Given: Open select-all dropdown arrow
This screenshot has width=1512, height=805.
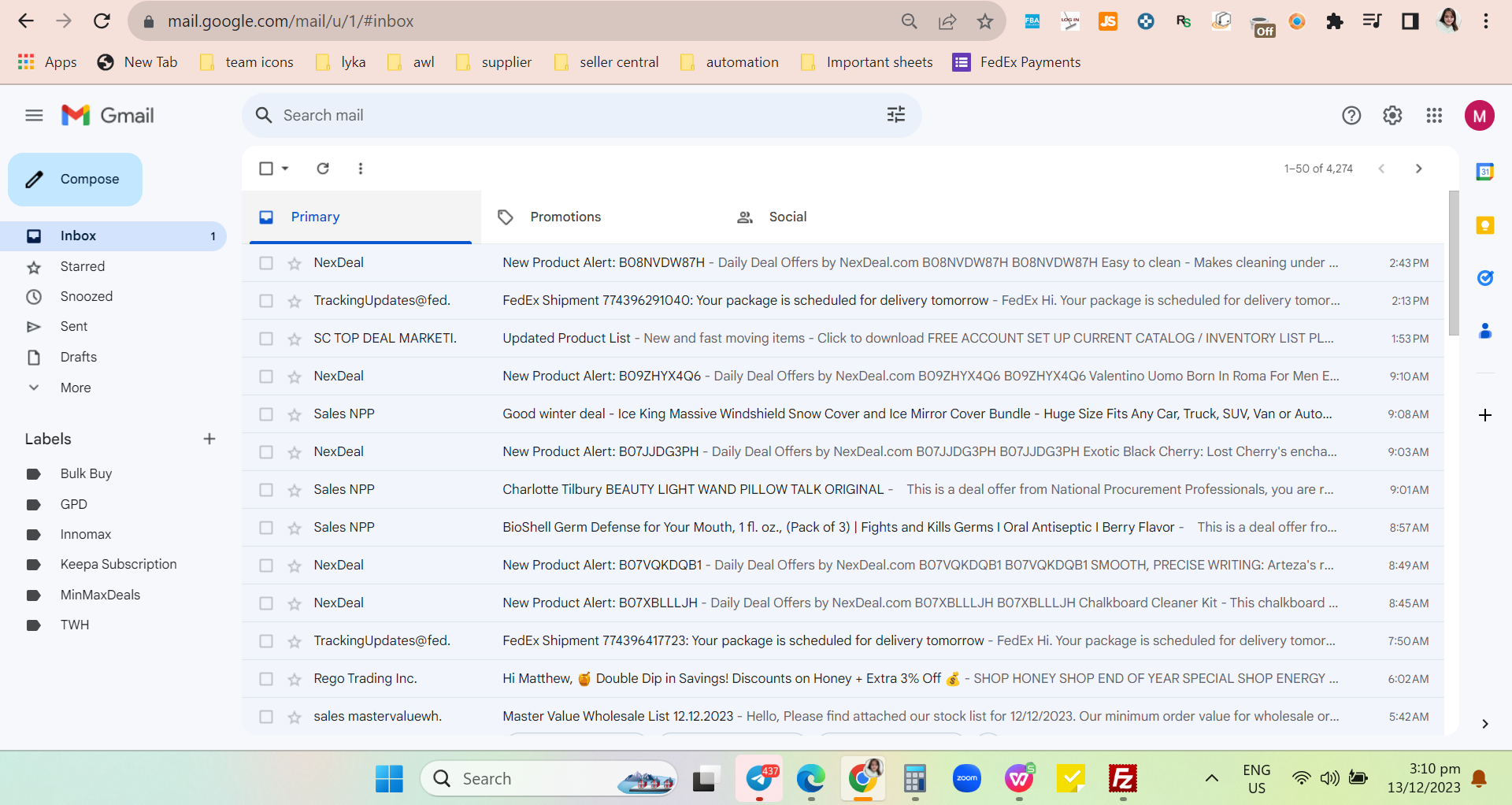Looking at the screenshot, I should 285,169.
